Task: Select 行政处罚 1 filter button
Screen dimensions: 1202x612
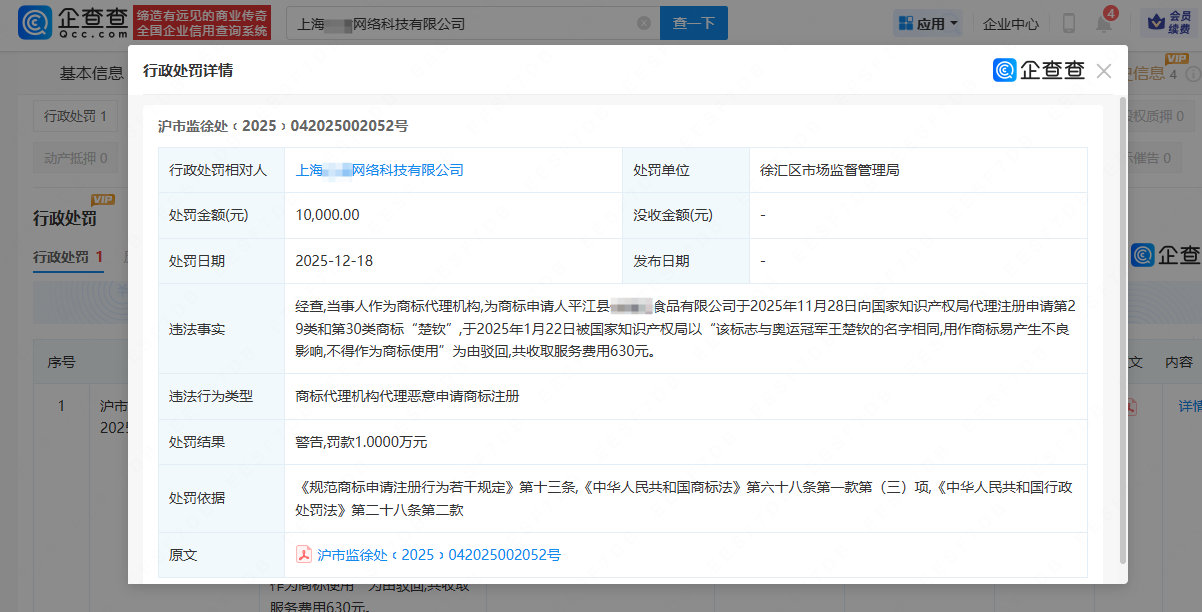Action: (76, 116)
